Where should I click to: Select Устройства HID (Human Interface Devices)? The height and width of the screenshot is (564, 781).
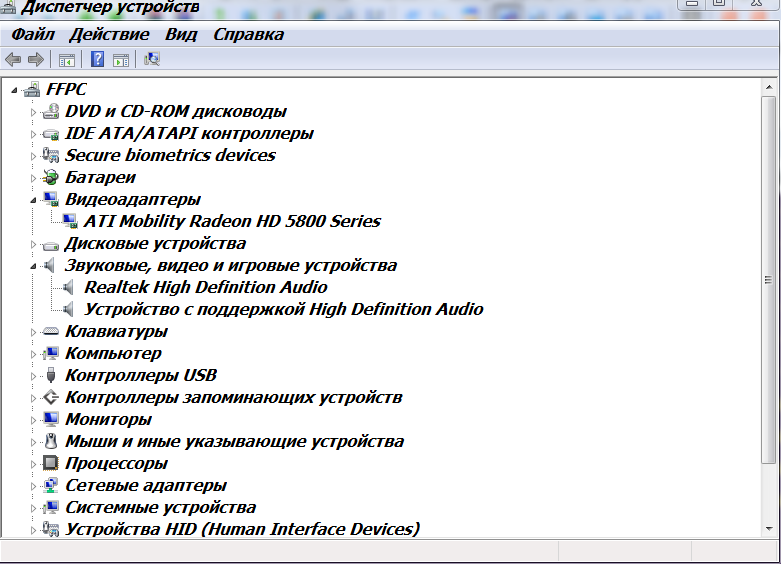(x=243, y=529)
